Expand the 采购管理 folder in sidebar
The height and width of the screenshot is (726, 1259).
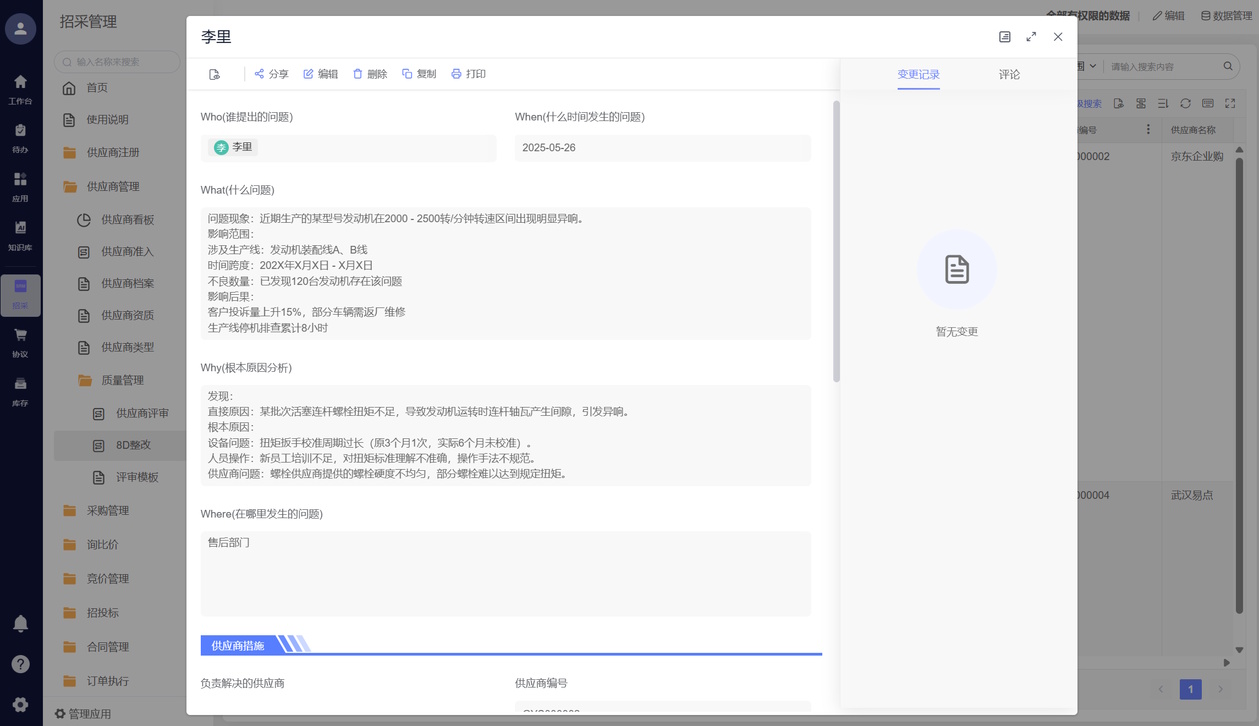click(107, 511)
